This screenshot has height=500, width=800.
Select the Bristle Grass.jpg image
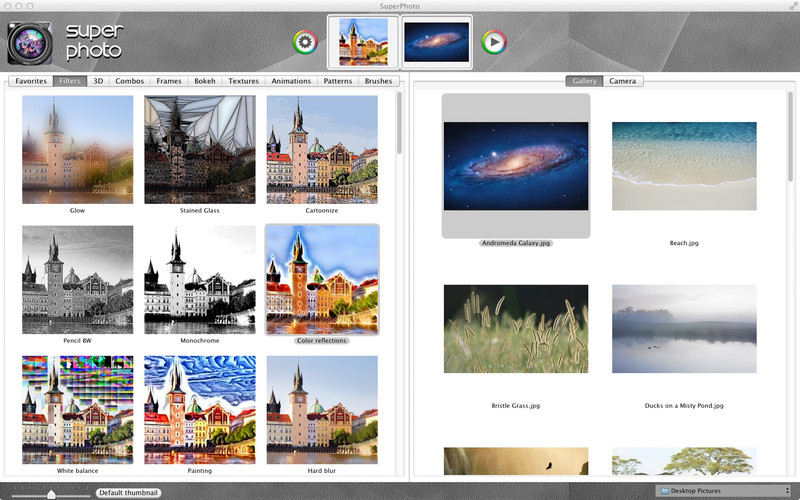tap(516, 329)
